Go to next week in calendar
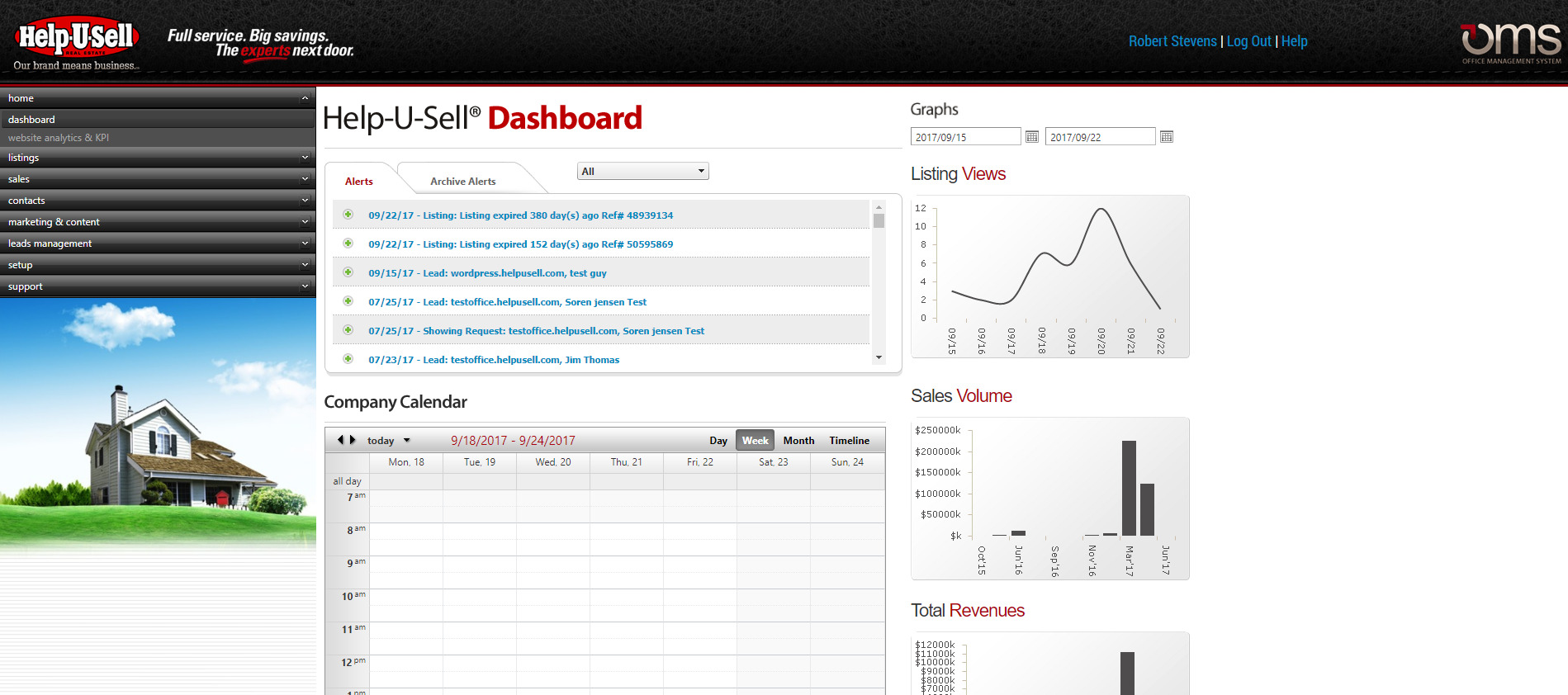 (x=353, y=440)
